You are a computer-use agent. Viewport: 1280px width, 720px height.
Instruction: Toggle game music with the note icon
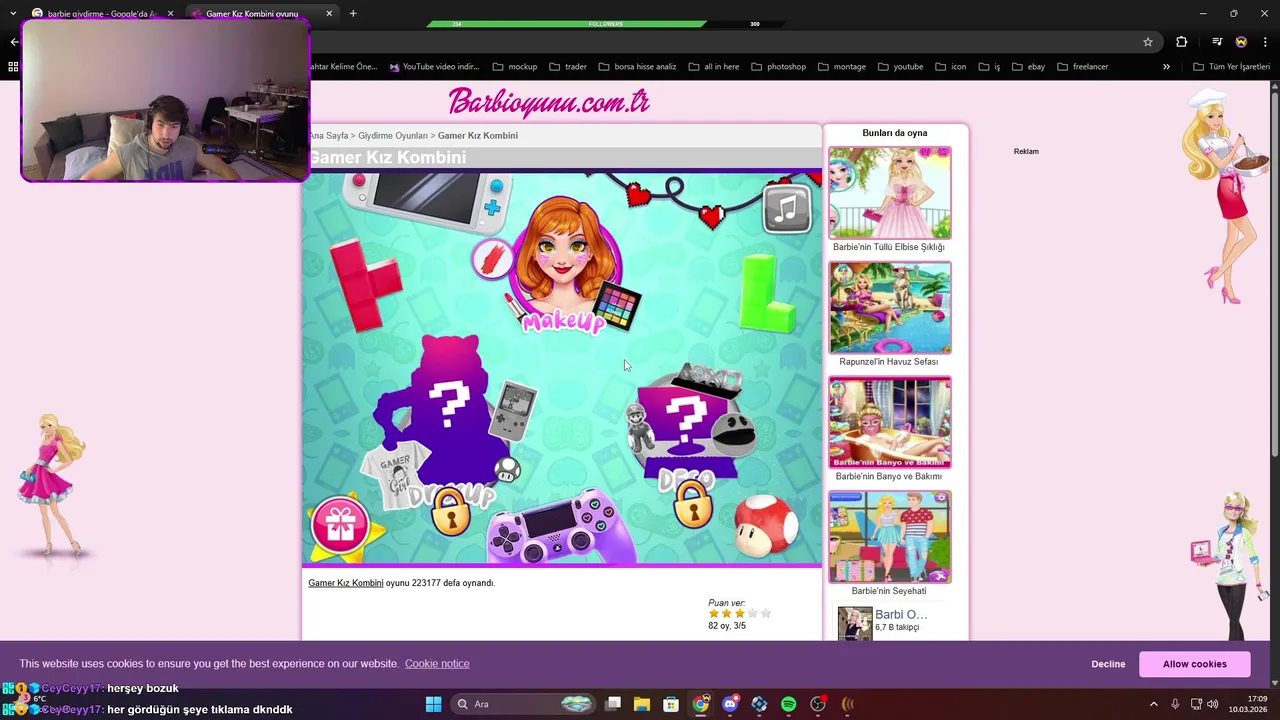click(788, 208)
